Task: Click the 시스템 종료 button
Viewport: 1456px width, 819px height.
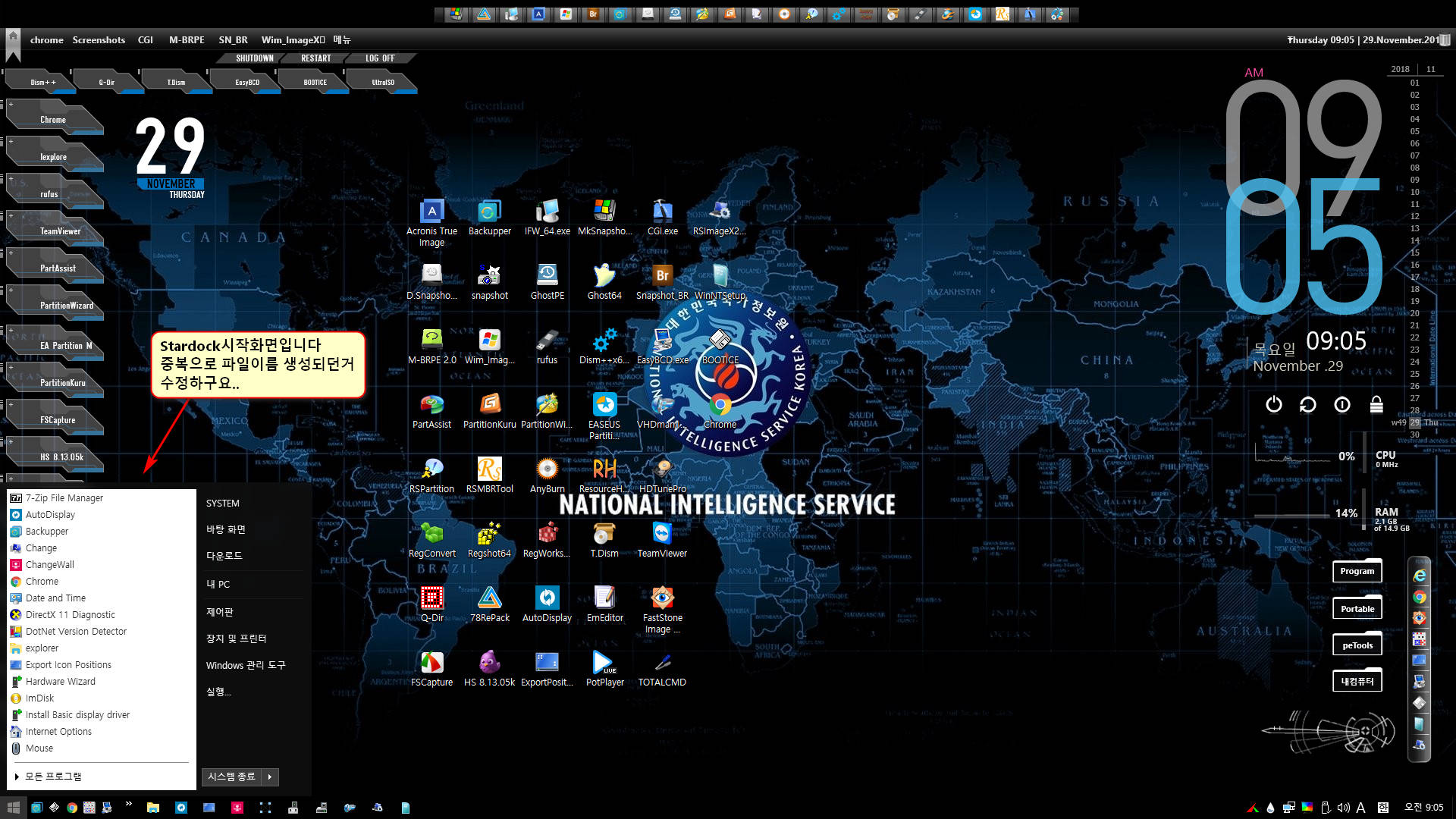Action: pyautogui.click(x=231, y=777)
